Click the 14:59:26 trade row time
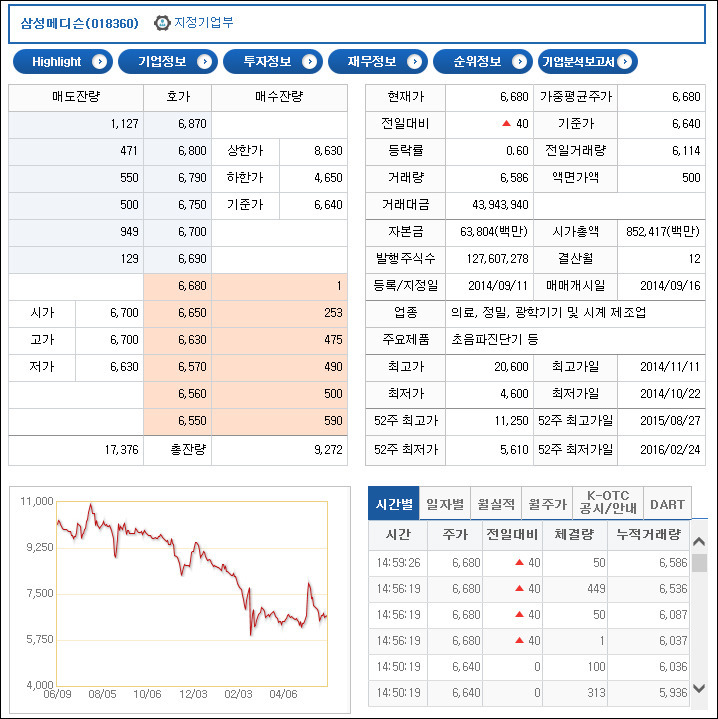718x719 pixels. click(398, 563)
